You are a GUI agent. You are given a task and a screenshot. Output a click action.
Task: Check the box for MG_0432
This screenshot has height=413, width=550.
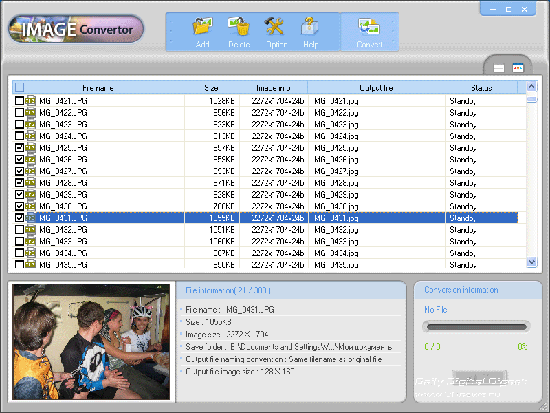coord(19,229)
